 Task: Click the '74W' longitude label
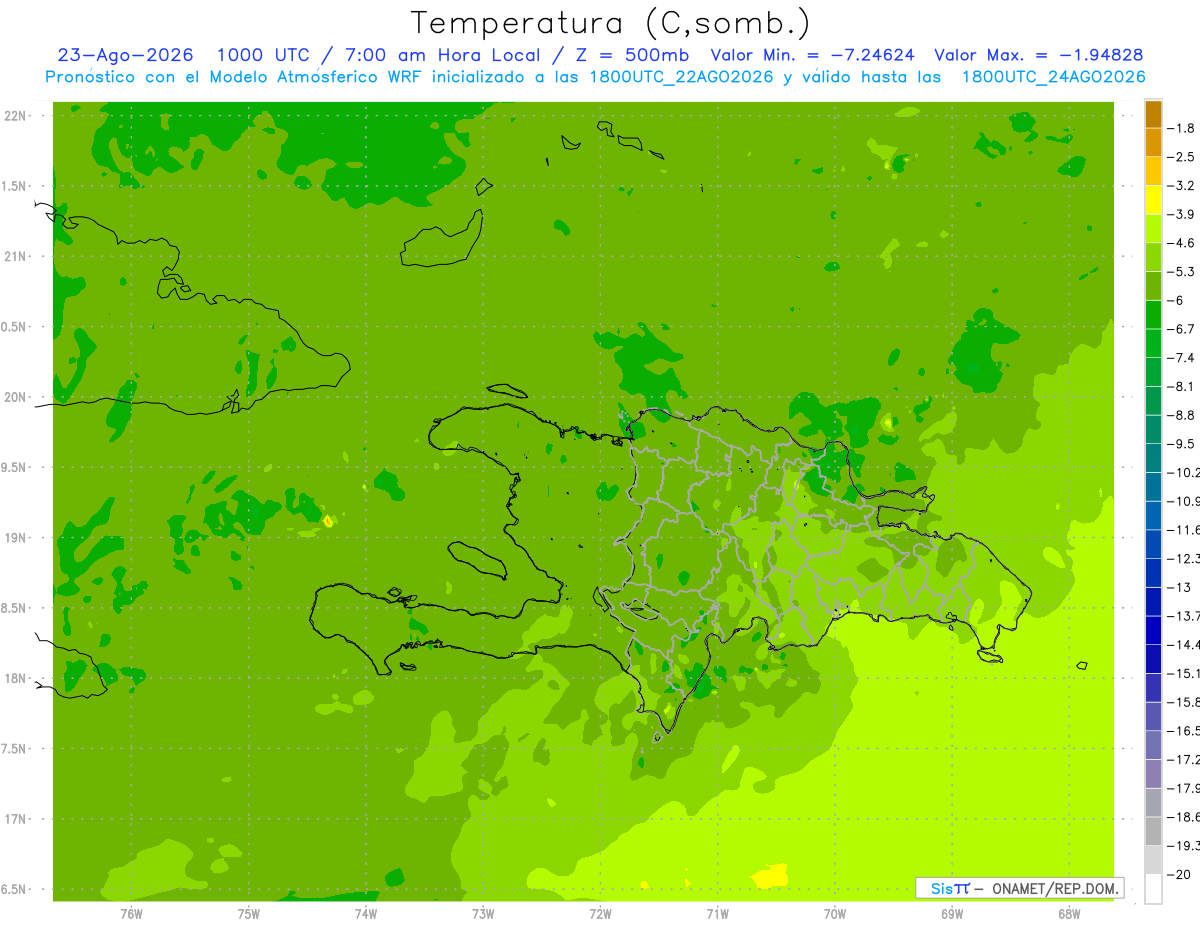click(366, 914)
